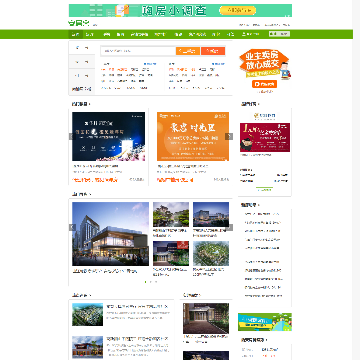360x360 pixels.
Task: Open the dark blue night-scene property ad
Action: click(x=108, y=137)
